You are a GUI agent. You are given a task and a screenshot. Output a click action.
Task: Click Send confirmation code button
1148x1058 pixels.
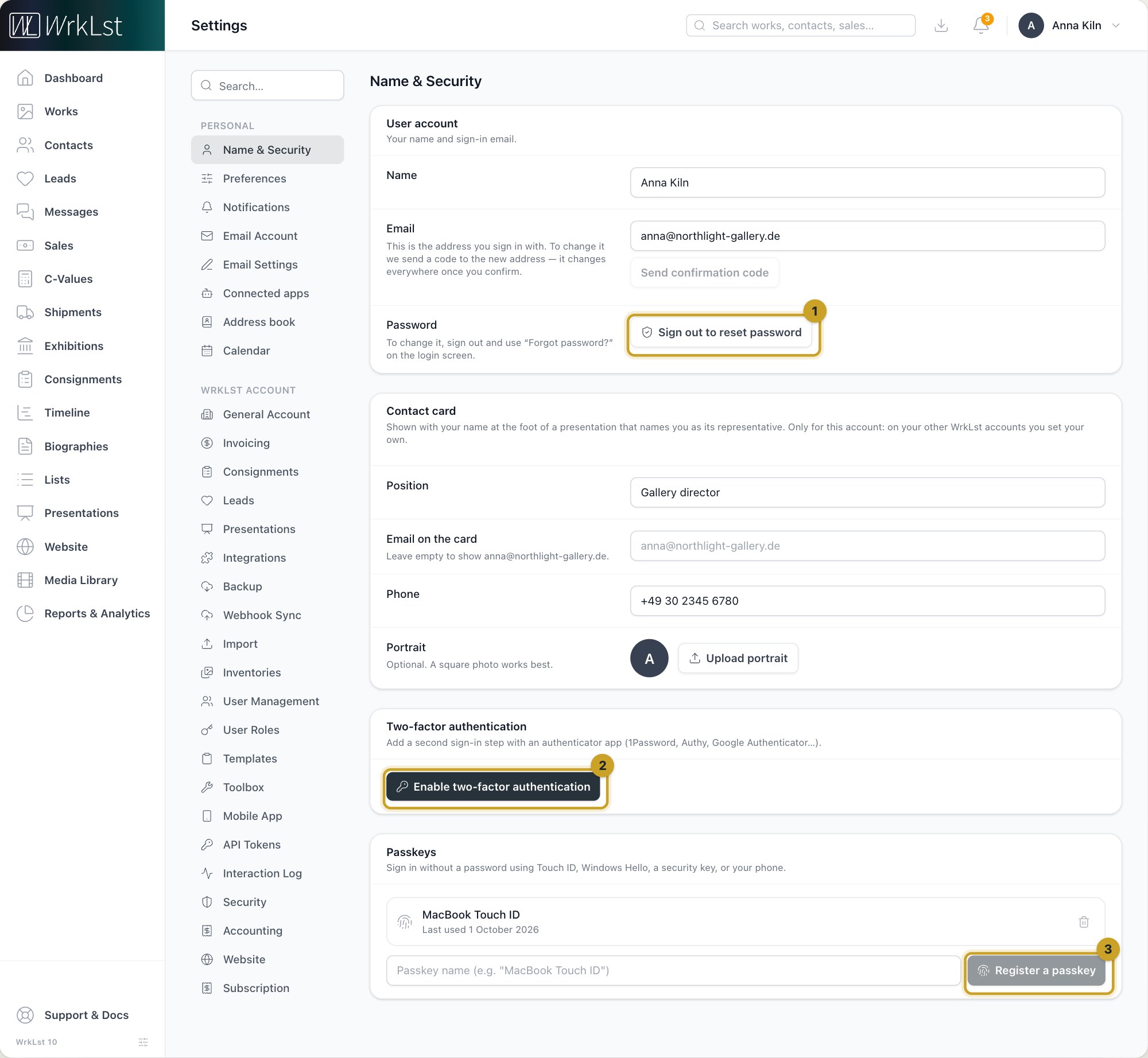click(x=704, y=273)
